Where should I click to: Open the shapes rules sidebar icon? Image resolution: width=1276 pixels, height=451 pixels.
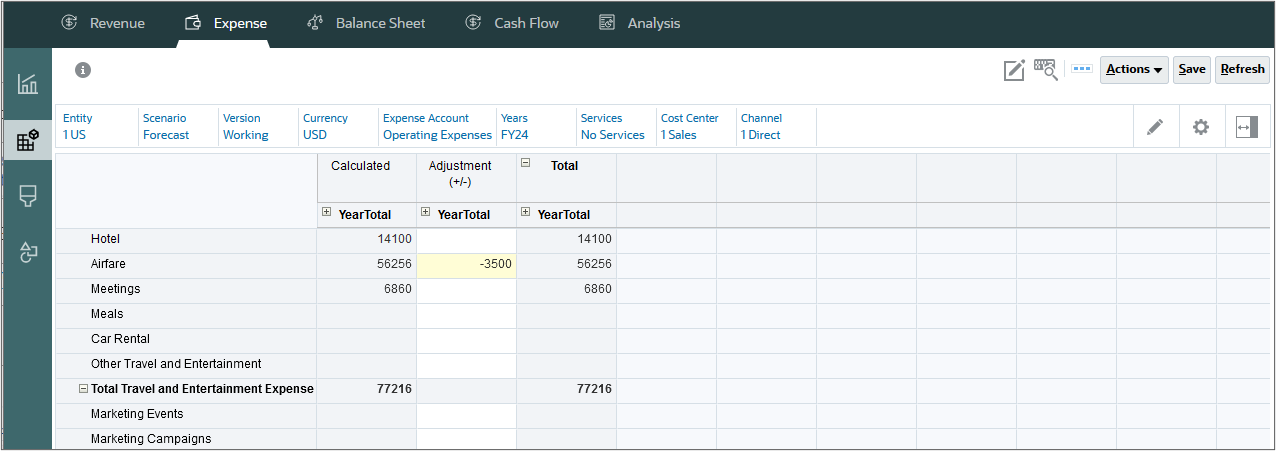click(x=28, y=253)
